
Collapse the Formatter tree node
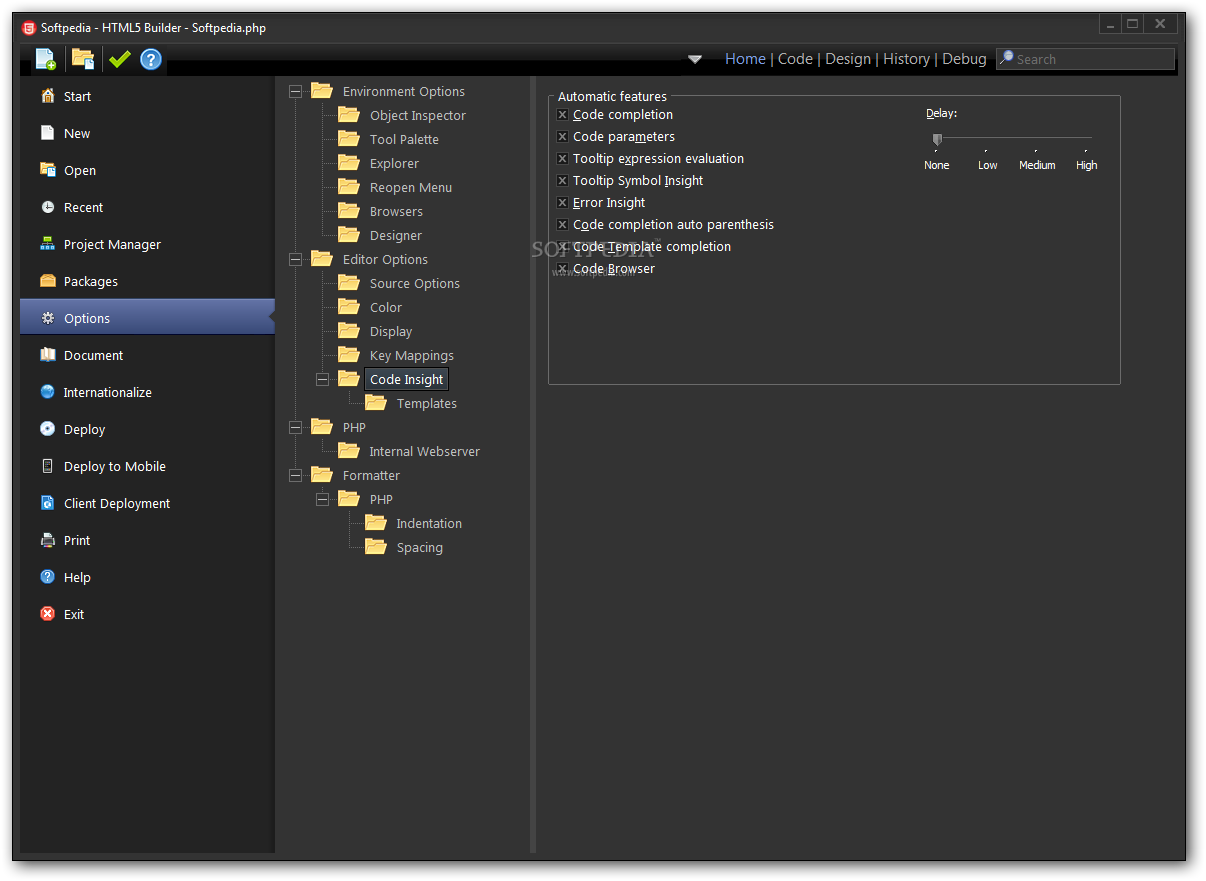(295, 475)
